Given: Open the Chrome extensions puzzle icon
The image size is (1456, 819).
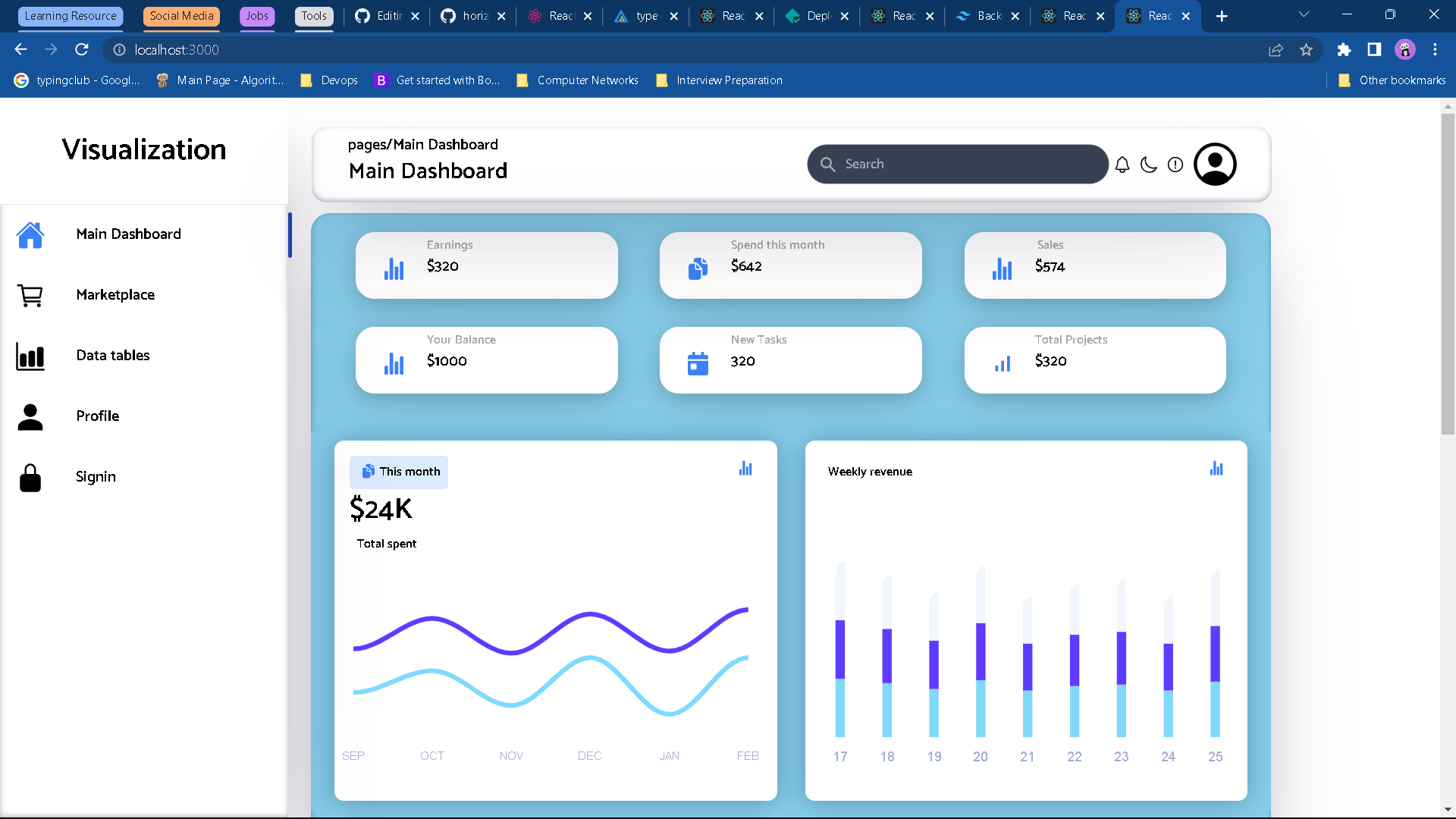Looking at the screenshot, I should [1344, 49].
